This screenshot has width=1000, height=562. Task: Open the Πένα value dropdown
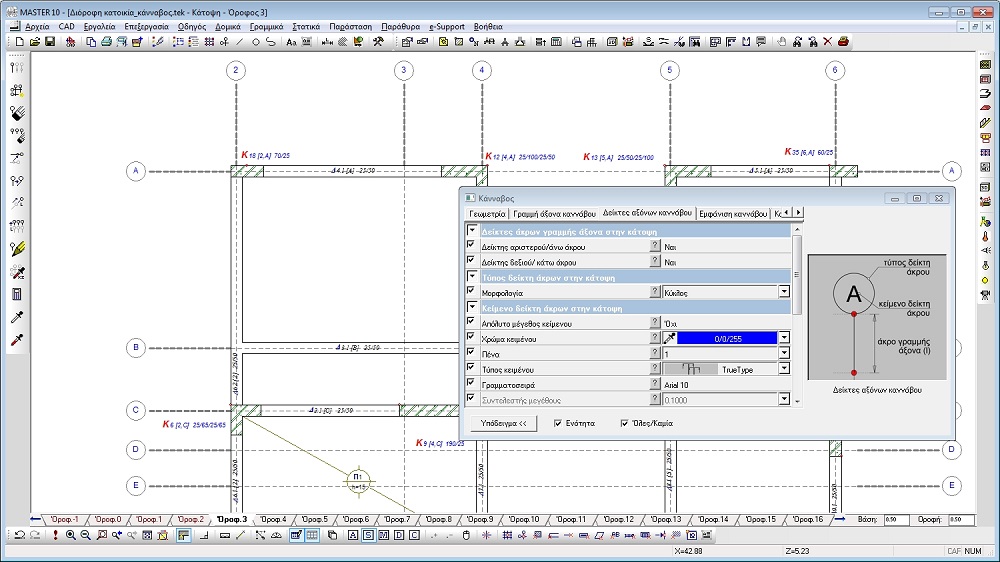[x=784, y=354]
